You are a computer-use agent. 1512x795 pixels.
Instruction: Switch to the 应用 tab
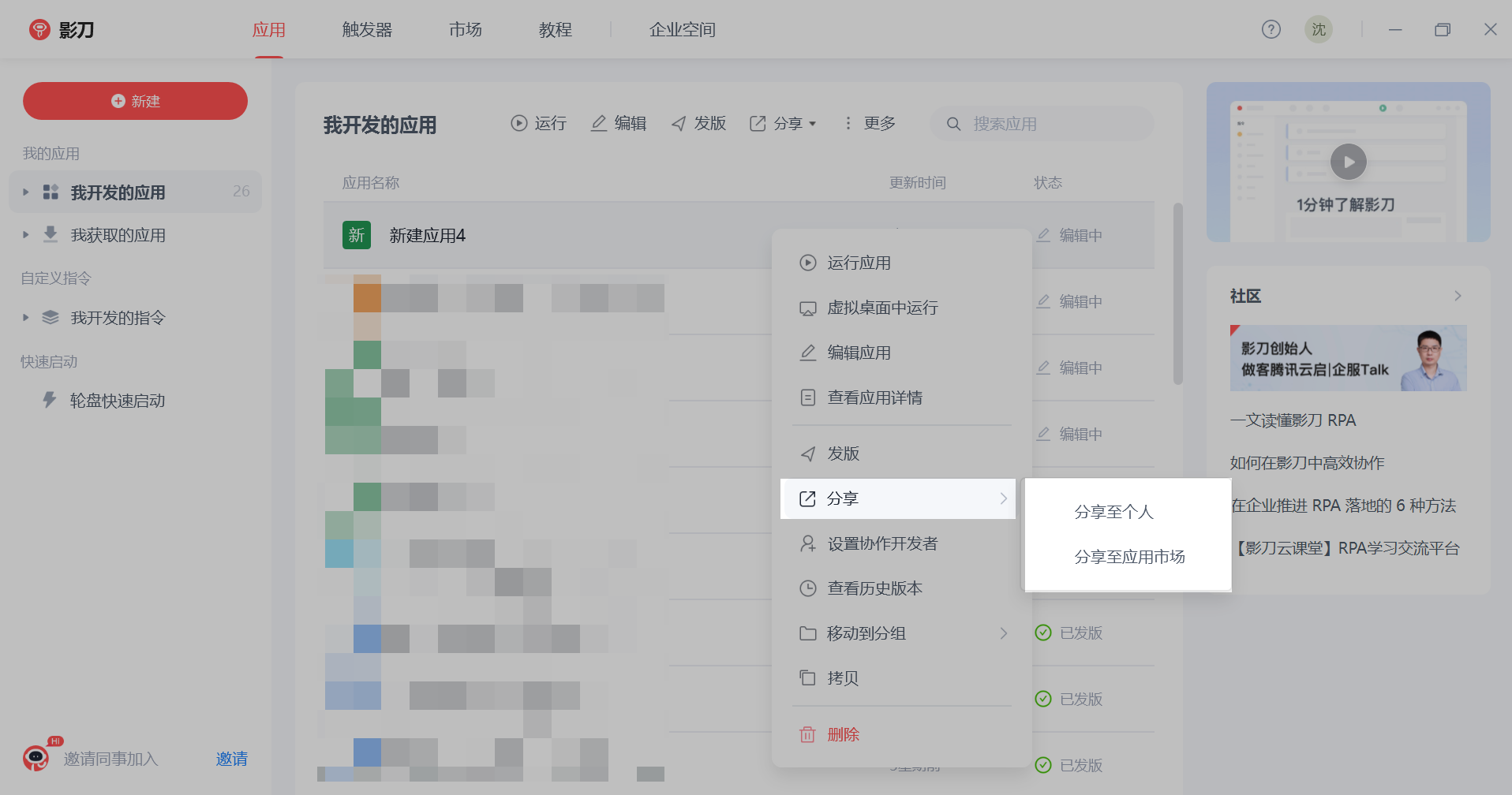pyautogui.click(x=268, y=30)
